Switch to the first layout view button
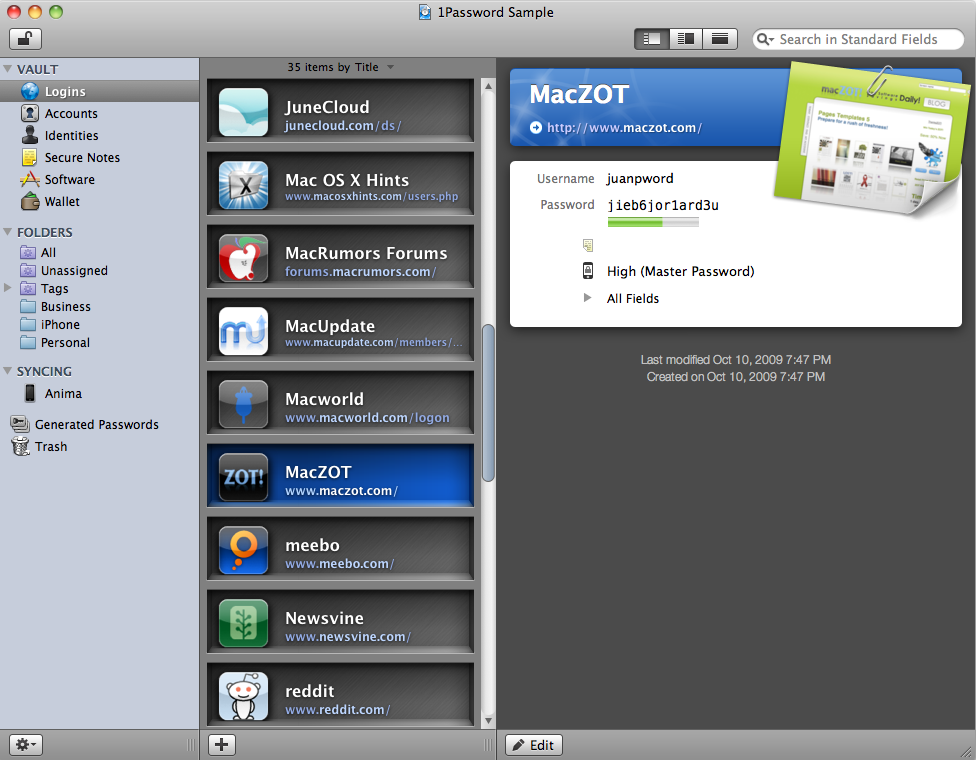Screen dimensions: 976x760 coord(652,39)
